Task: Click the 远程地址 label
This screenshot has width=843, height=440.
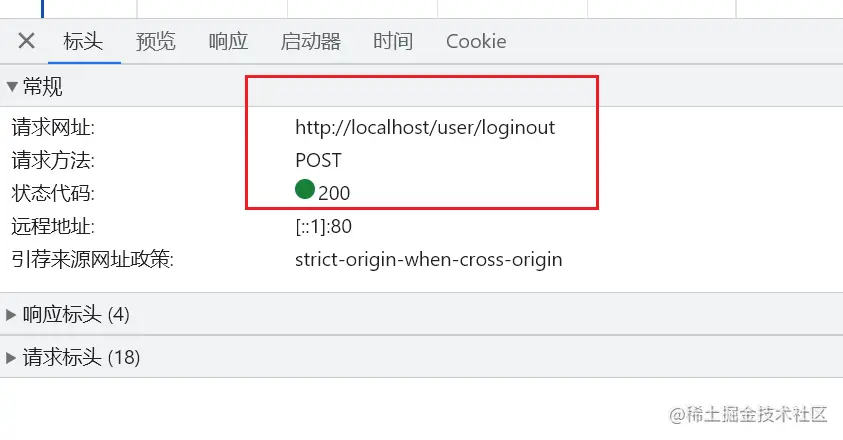Action: pyautogui.click(x=53, y=226)
